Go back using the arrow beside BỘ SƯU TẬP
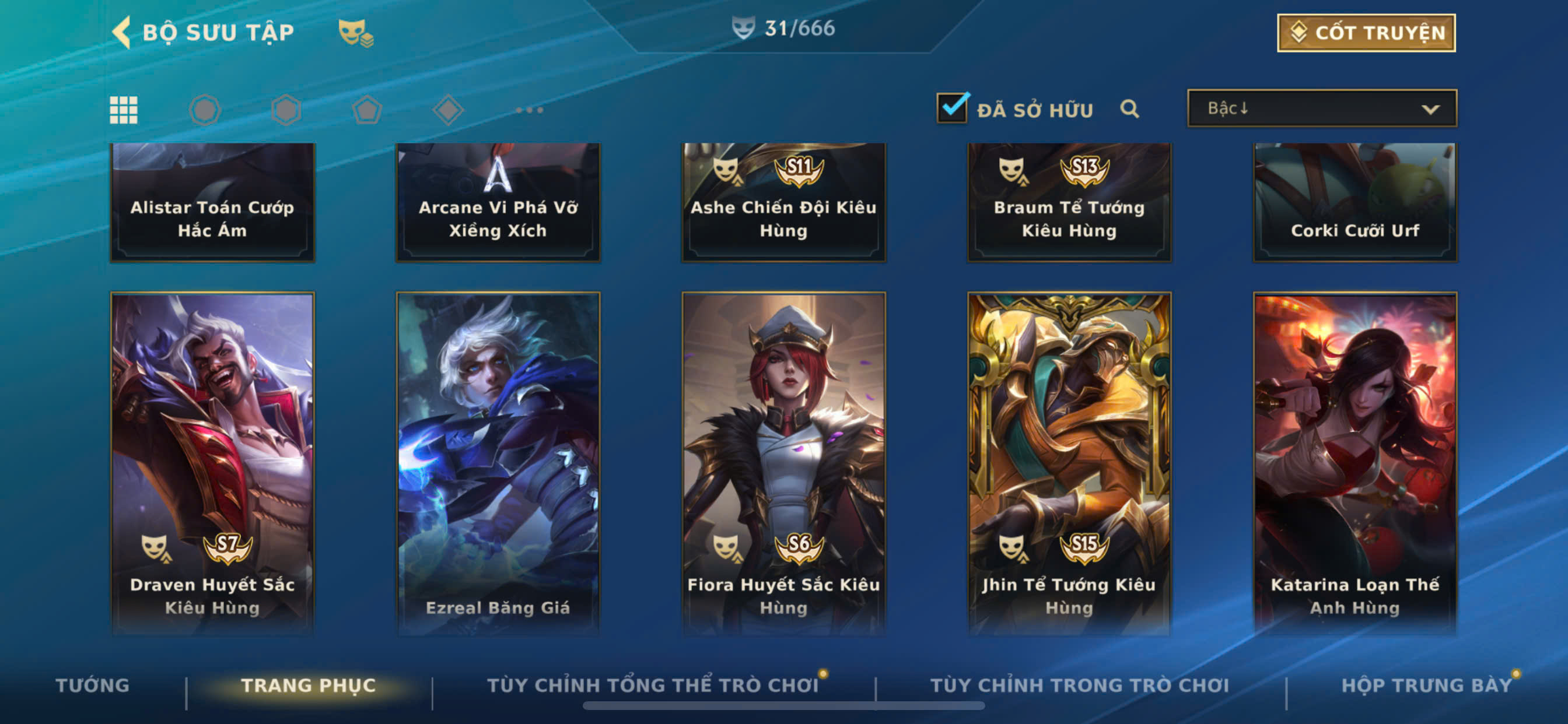 coord(122,32)
